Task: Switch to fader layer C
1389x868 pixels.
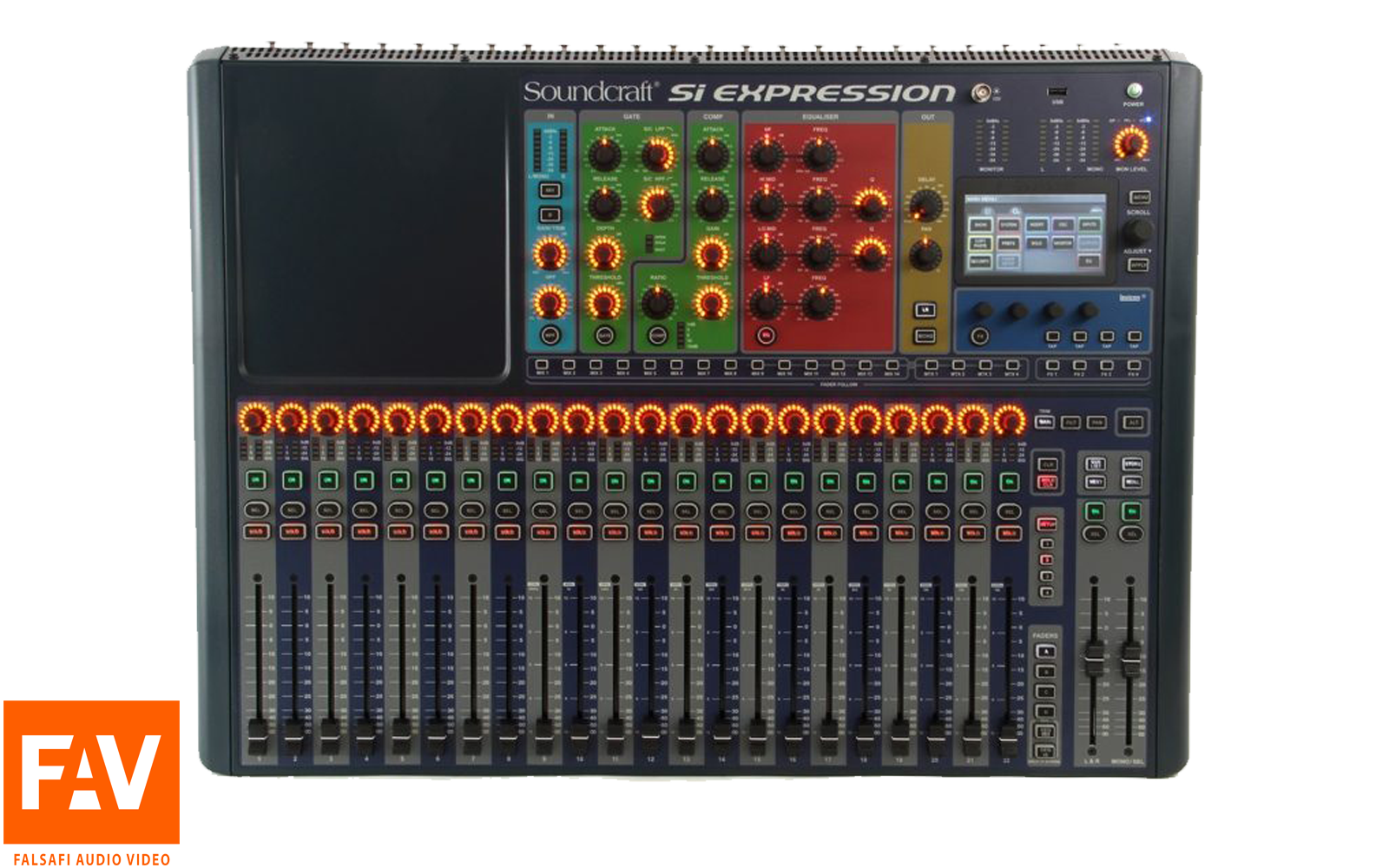Action: [x=1046, y=692]
